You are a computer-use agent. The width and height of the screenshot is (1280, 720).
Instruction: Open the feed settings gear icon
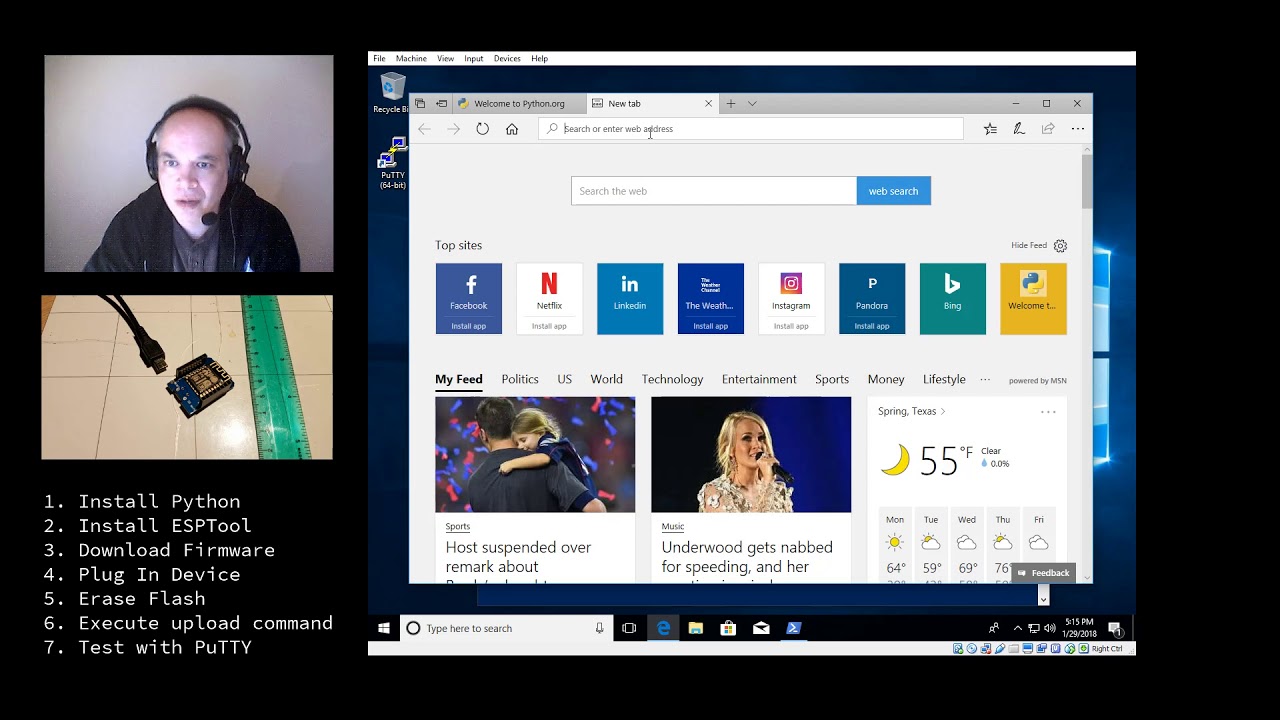click(x=1060, y=246)
